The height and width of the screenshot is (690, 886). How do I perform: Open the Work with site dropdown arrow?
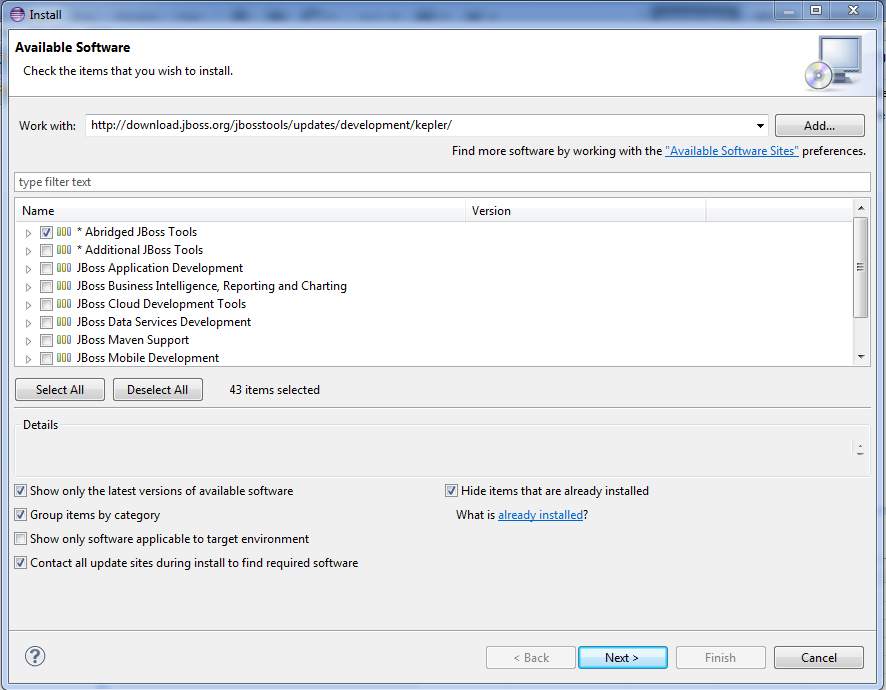coord(760,125)
